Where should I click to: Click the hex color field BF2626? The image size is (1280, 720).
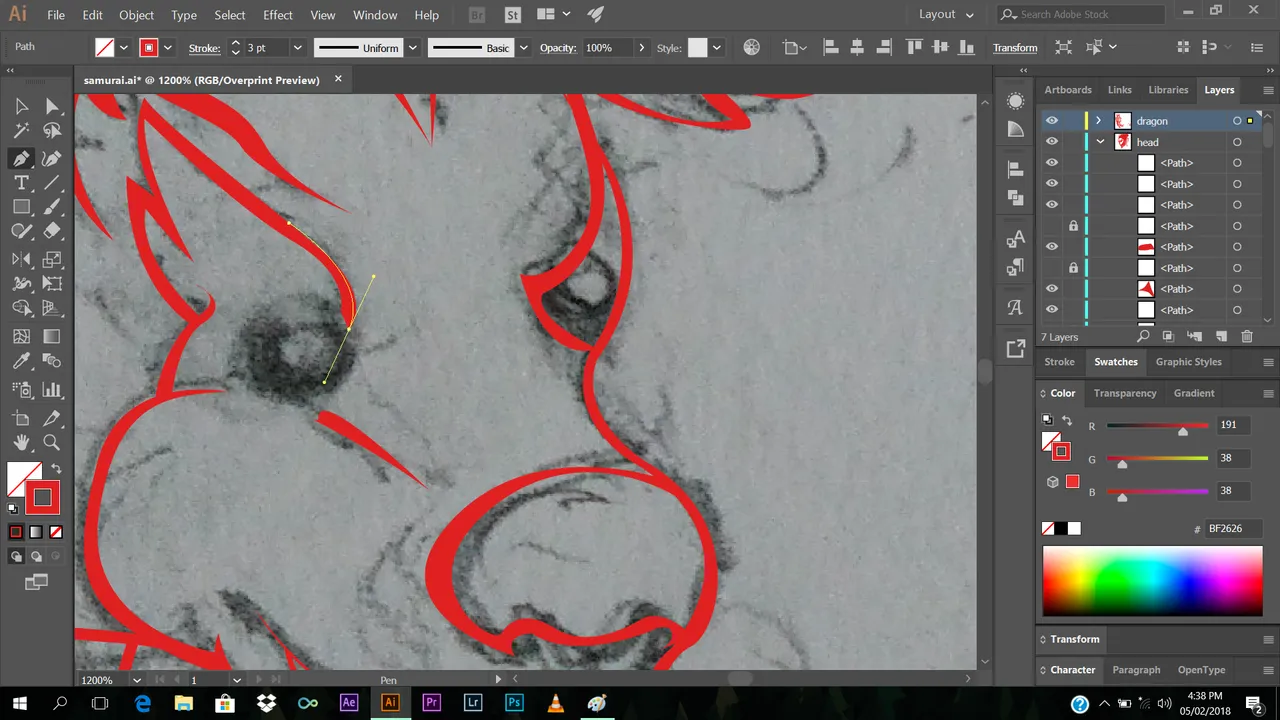coord(1233,528)
